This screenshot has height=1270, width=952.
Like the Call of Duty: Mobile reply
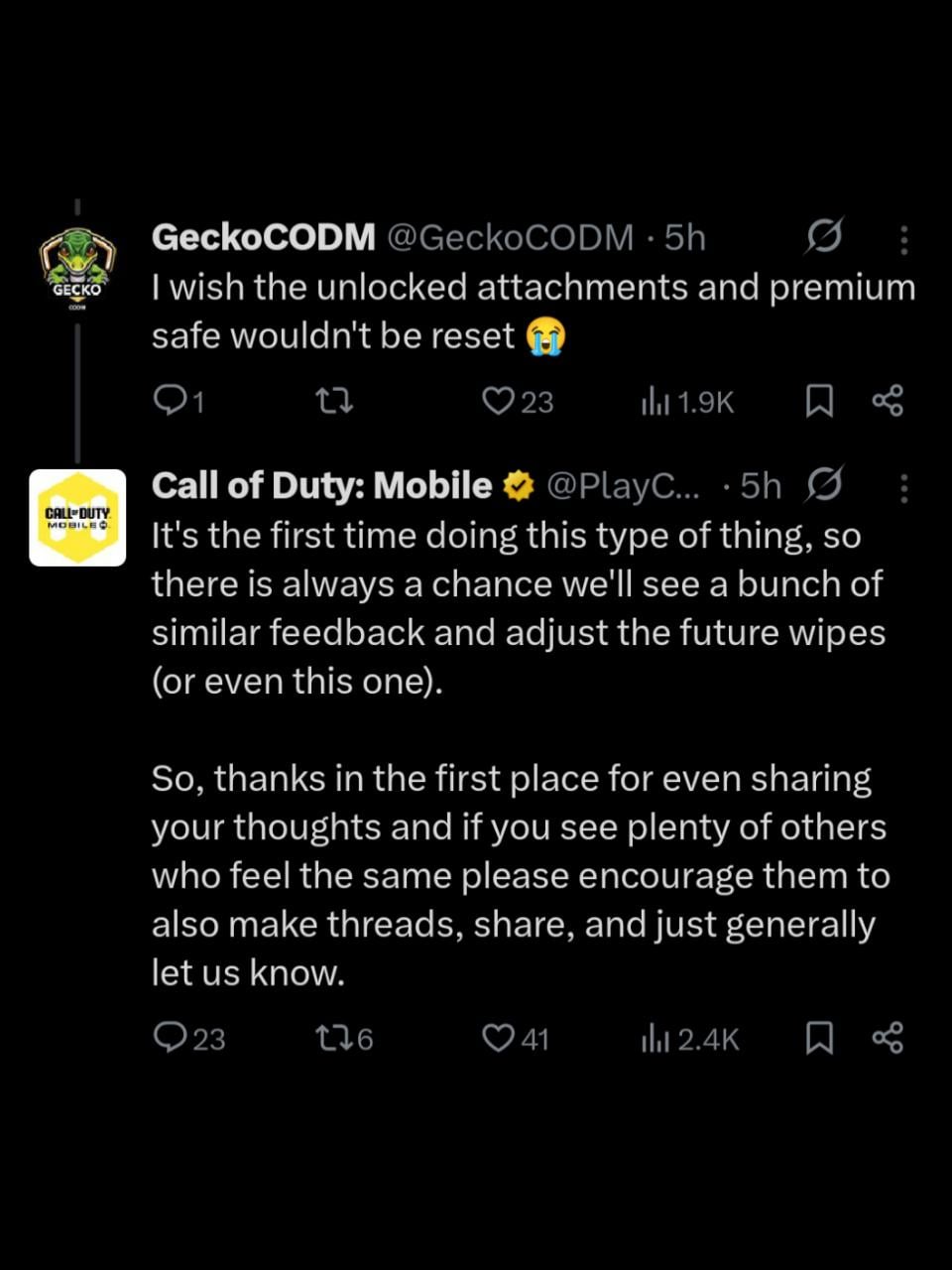pos(496,1038)
